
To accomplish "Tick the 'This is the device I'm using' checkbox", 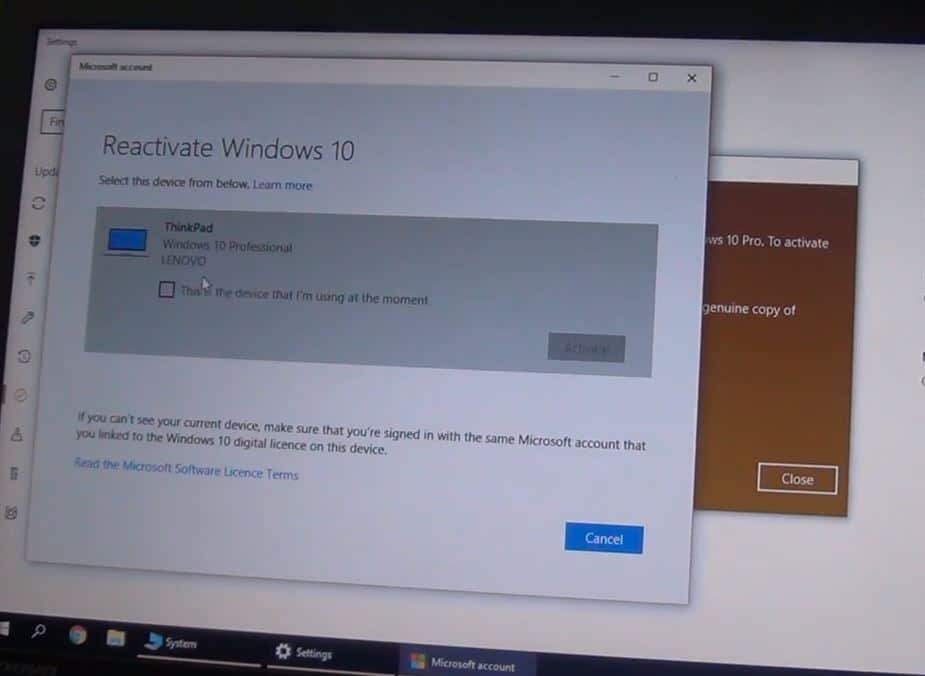I will click(x=166, y=290).
